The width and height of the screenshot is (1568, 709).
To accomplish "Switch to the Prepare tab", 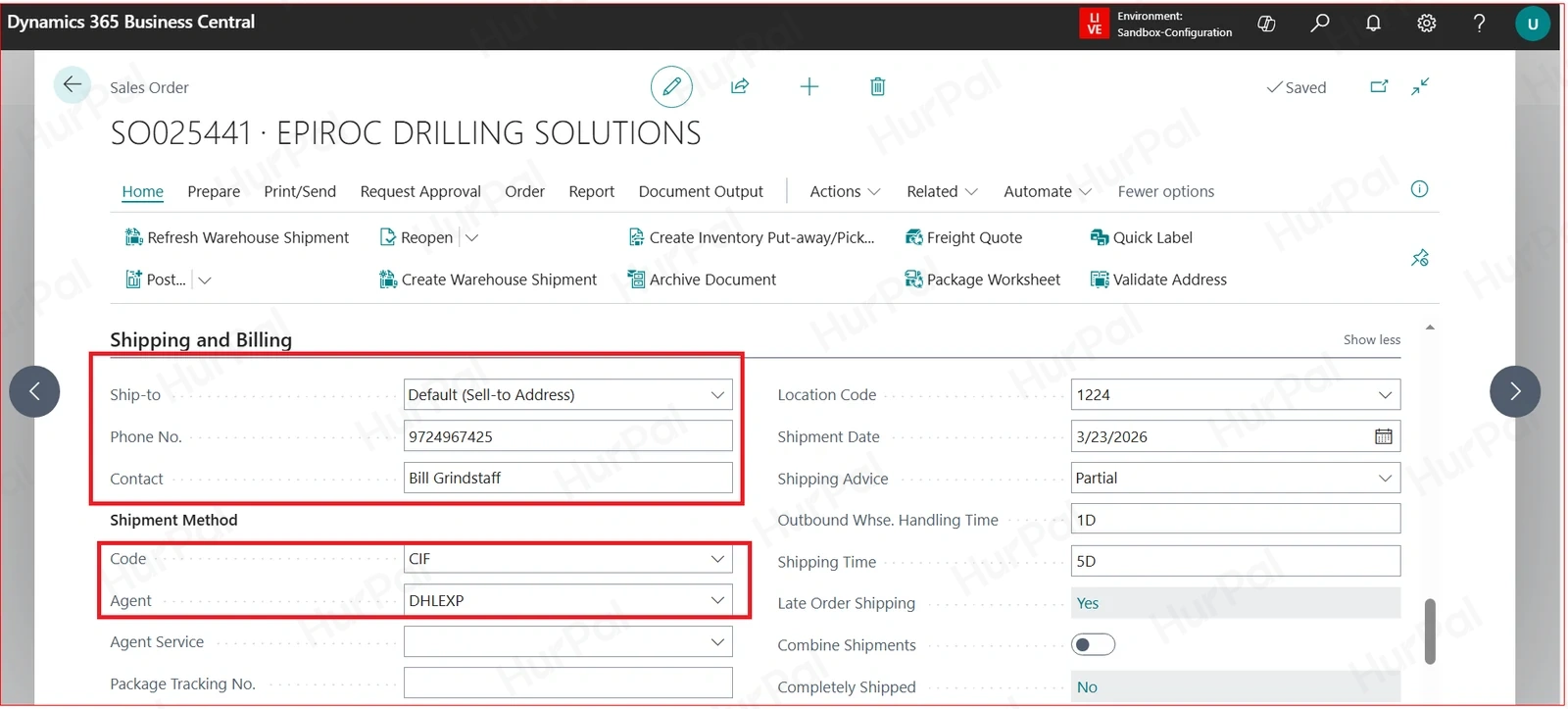I will click(x=214, y=191).
